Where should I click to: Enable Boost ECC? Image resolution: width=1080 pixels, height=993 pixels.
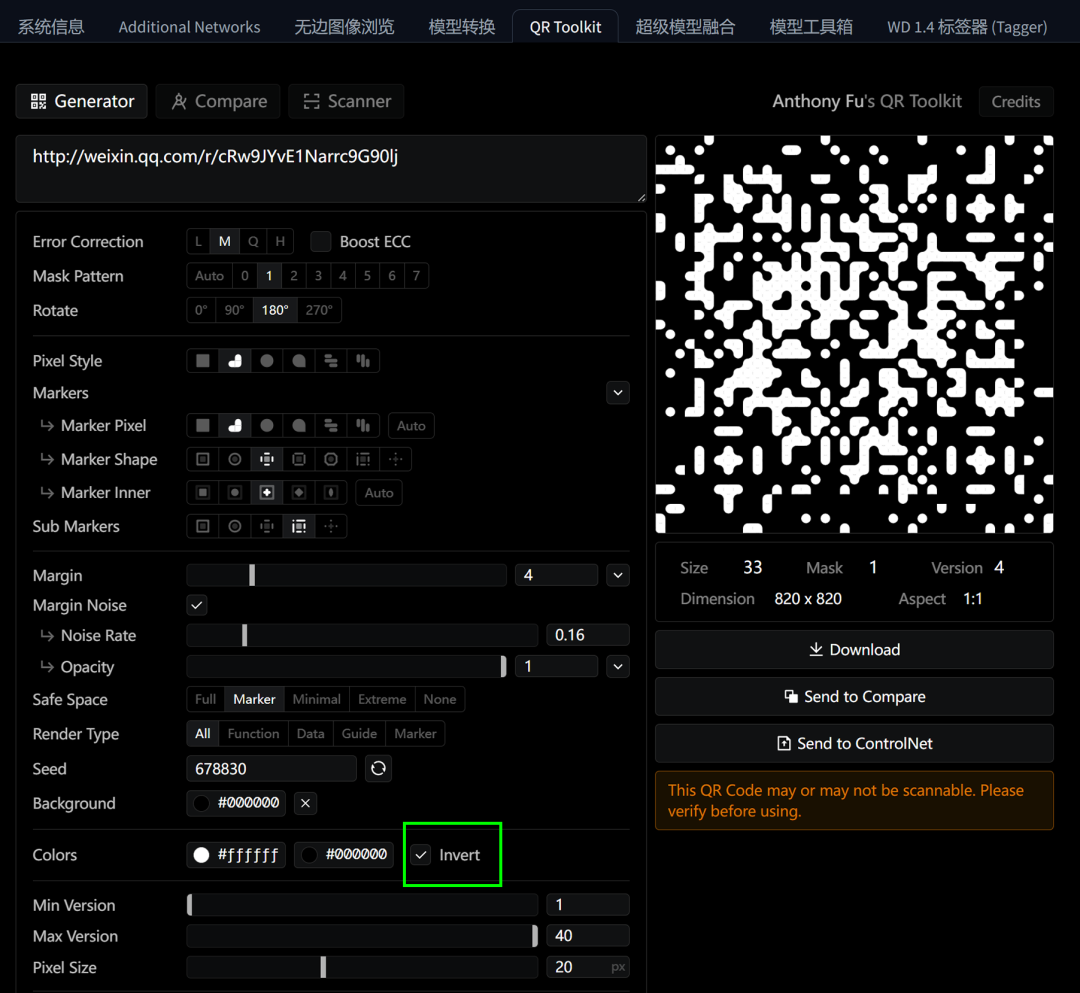pyautogui.click(x=321, y=241)
